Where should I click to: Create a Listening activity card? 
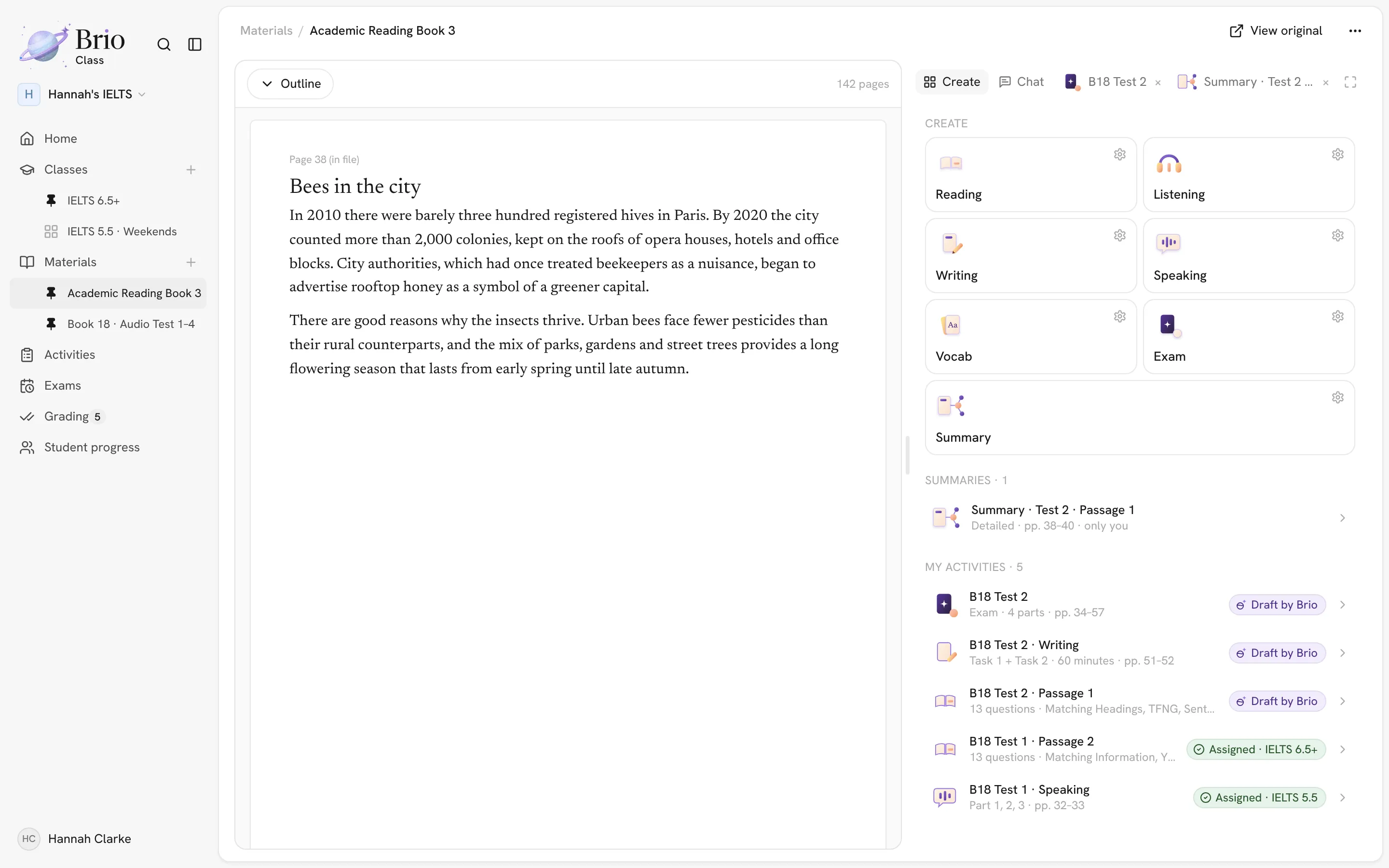click(1249, 175)
